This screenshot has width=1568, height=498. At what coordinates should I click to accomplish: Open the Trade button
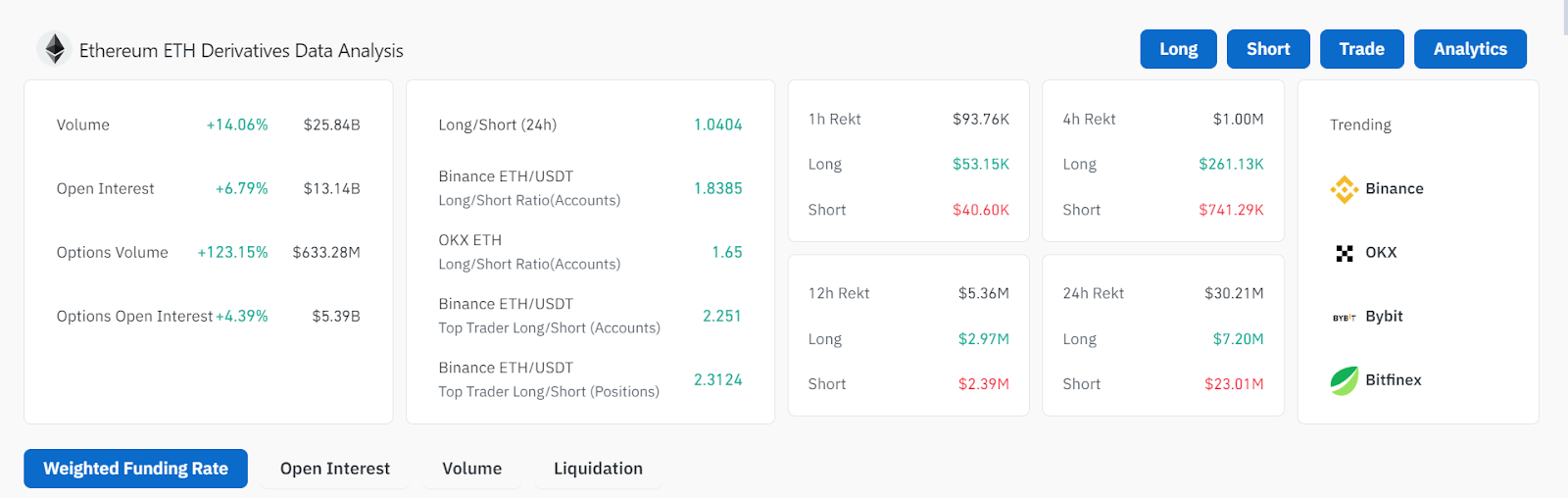[1361, 49]
